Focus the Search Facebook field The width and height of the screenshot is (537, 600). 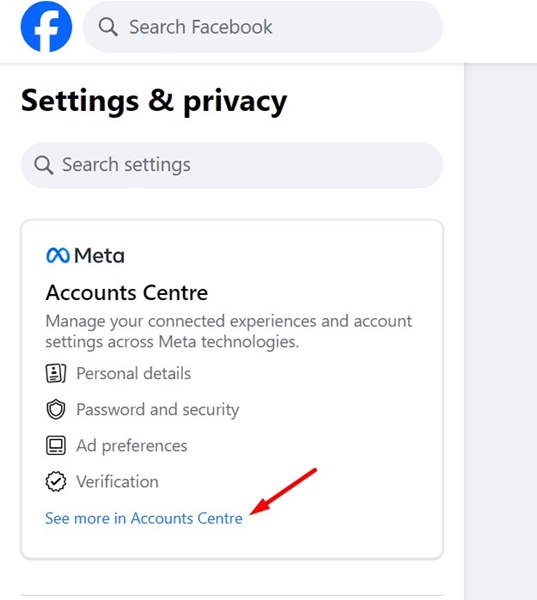tap(263, 27)
